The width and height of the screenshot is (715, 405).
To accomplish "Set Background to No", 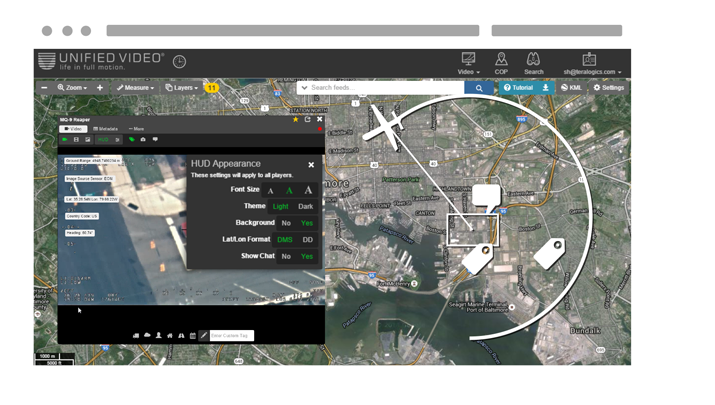I will [286, 223].
